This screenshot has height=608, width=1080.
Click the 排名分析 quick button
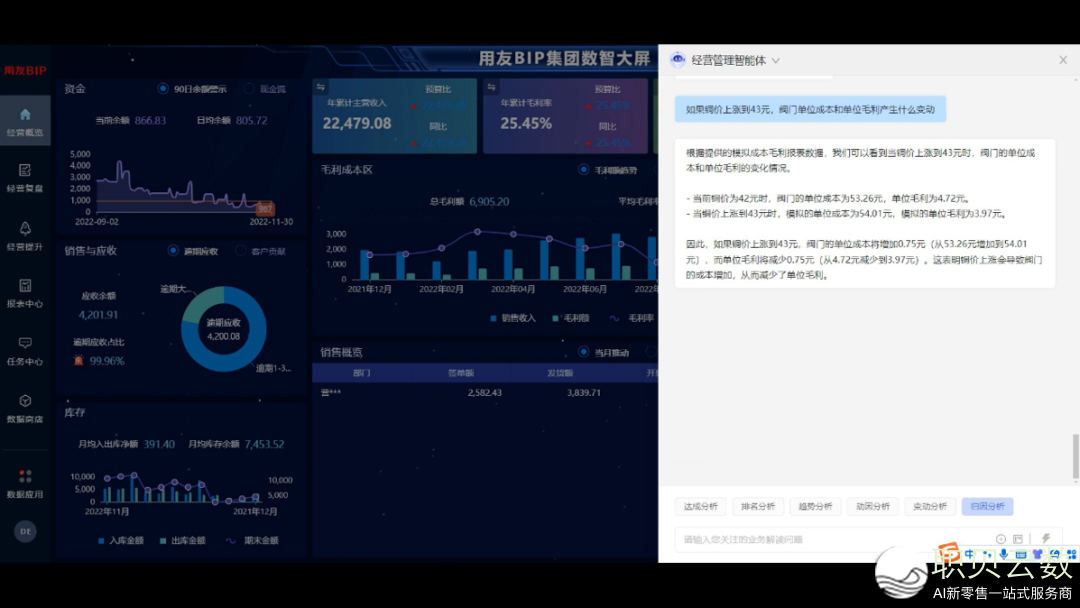point(758,506)
